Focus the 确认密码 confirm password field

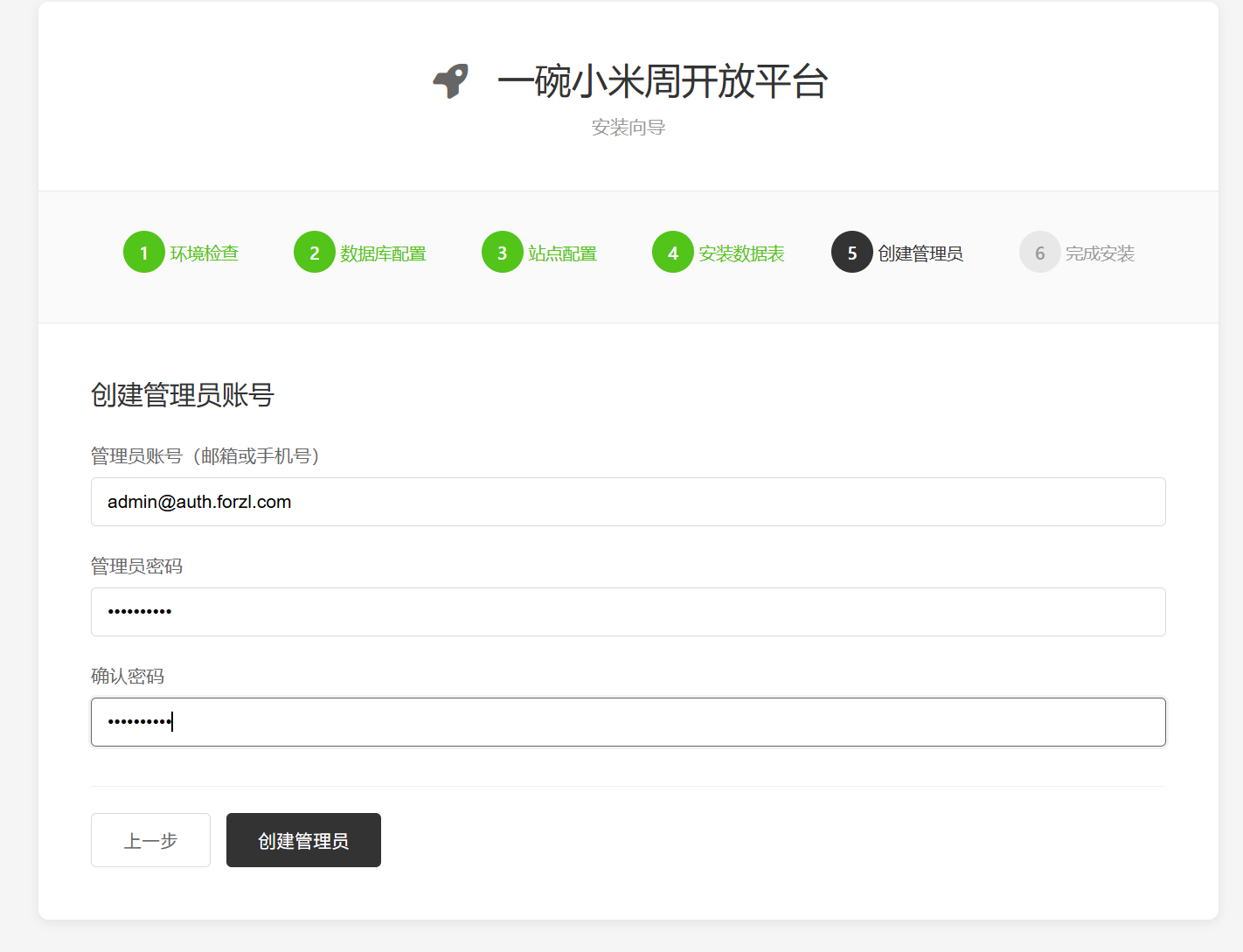[x=628, y=722]
